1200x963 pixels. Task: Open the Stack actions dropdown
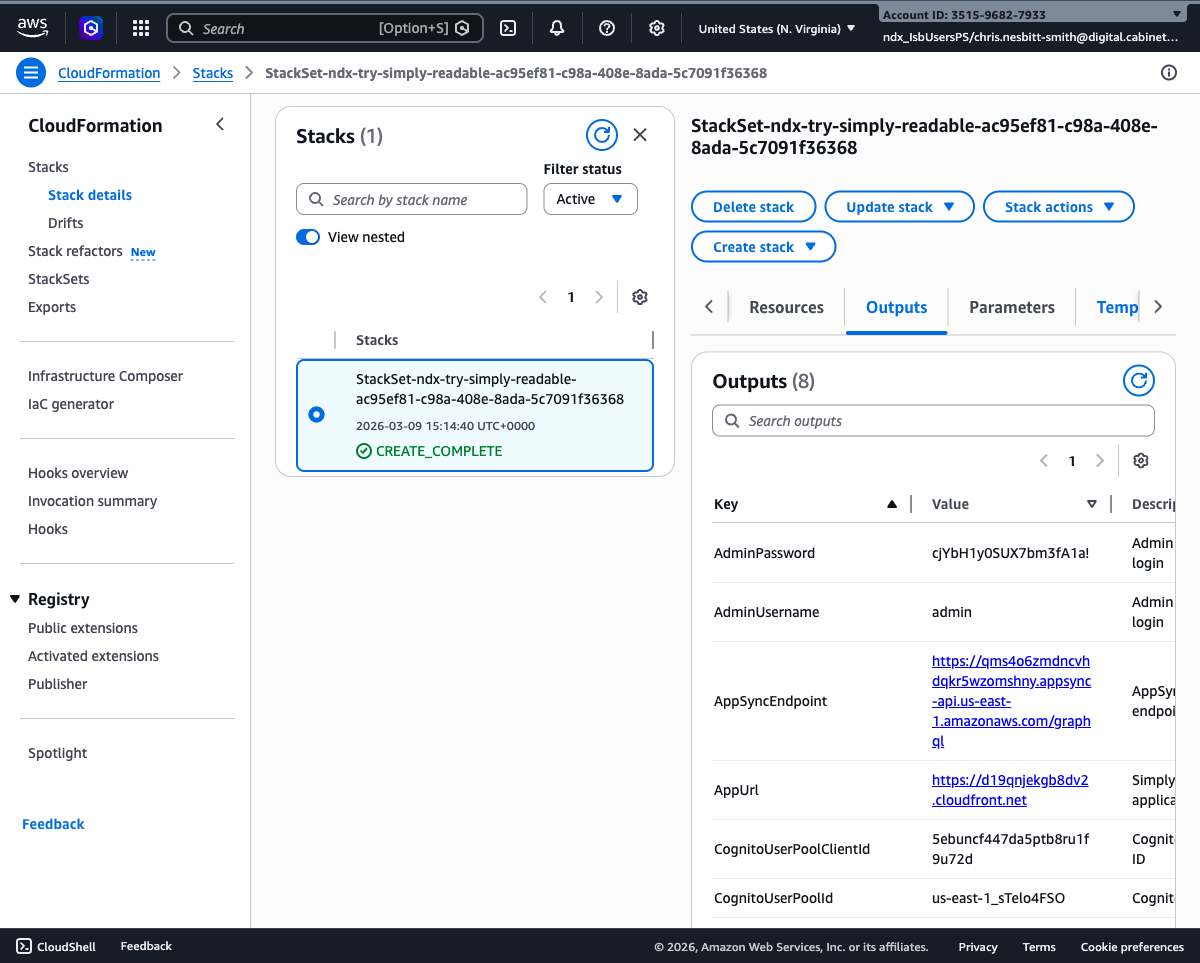coord(1058,206)
